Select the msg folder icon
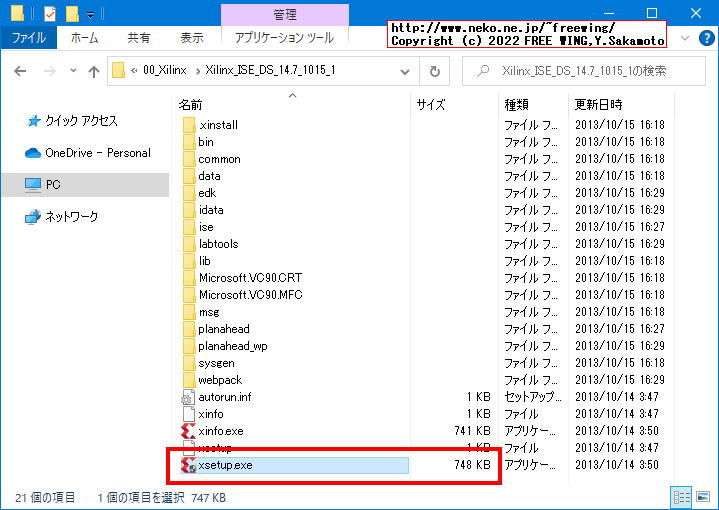 [188, 312]
